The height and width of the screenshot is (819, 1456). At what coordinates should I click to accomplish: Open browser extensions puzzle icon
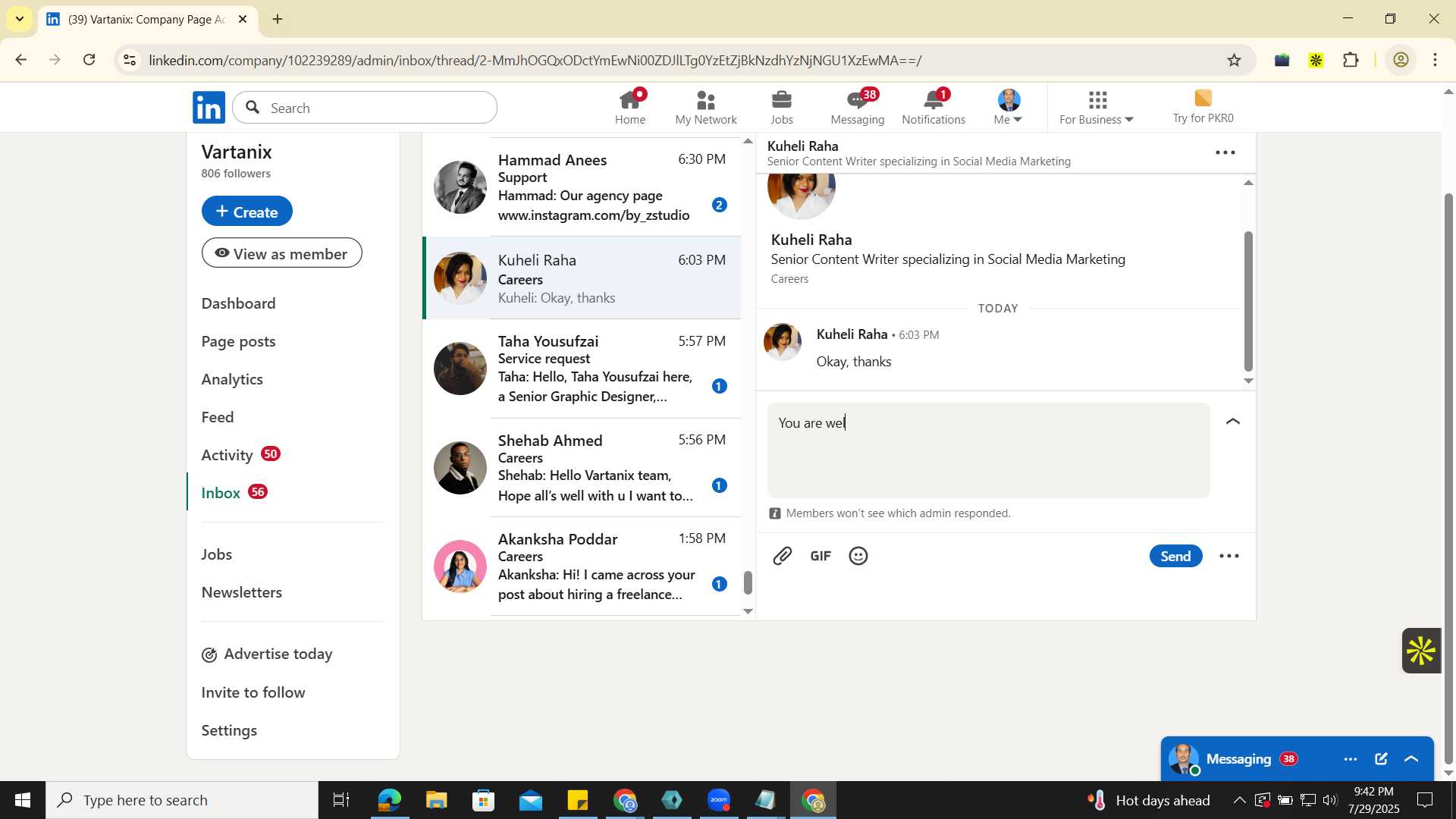(1351, 60)
